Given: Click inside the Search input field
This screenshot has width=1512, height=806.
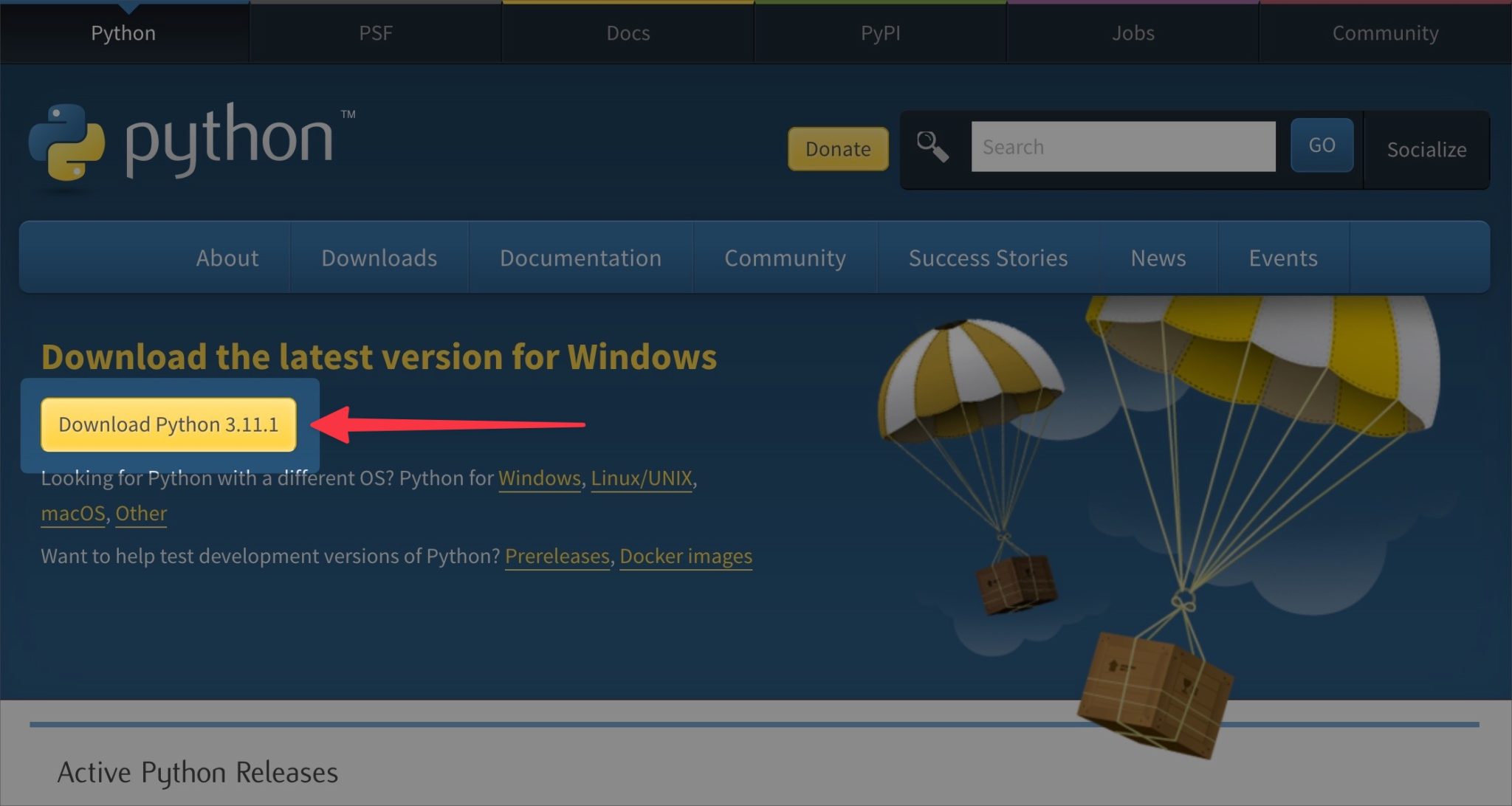Looking at the screenshot, I should click(1122, 145).
